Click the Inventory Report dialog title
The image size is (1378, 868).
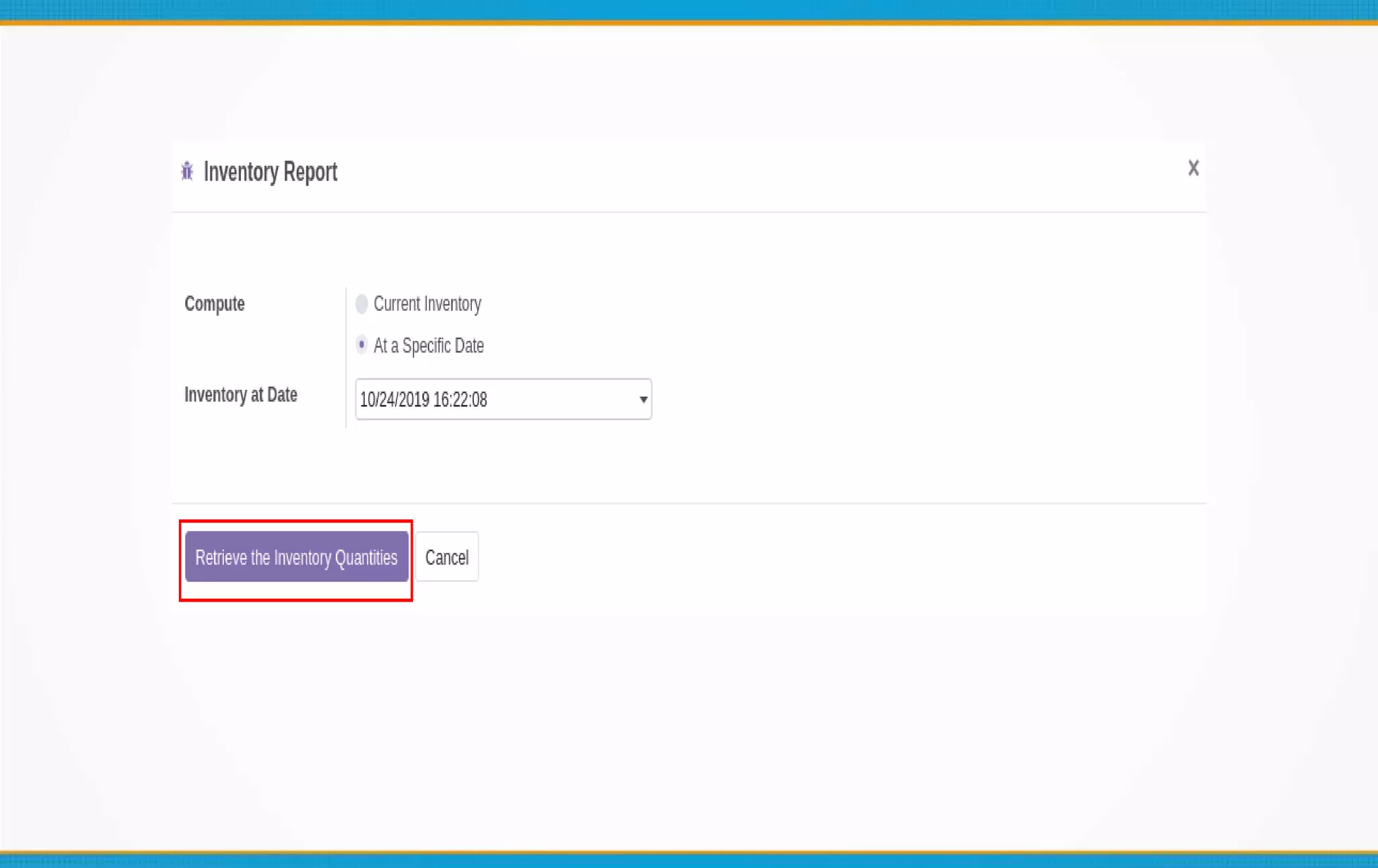[x=270, y=172]
